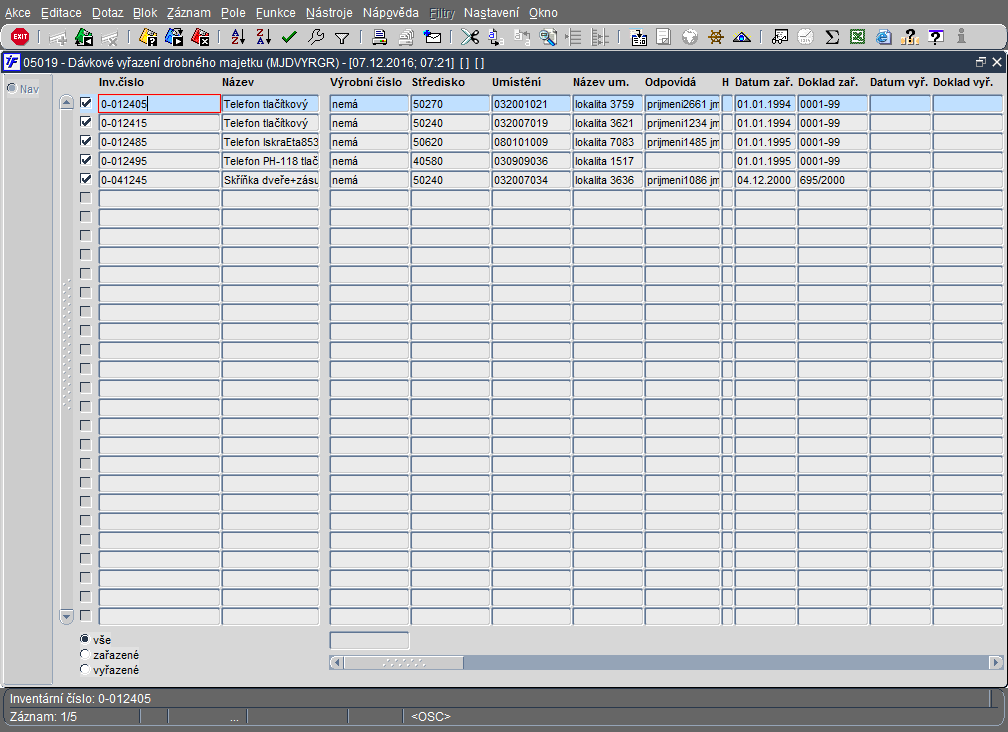Open the Nastavení menu

pyautogui.click(x=491, y=13)
